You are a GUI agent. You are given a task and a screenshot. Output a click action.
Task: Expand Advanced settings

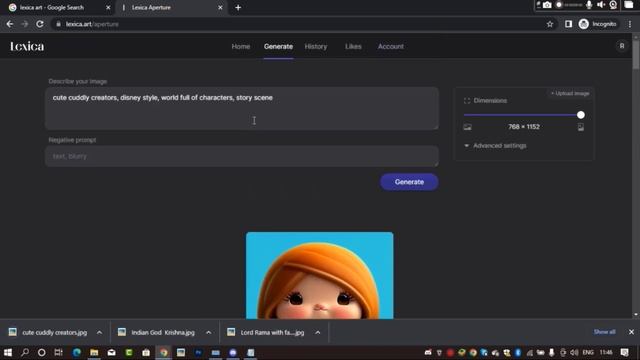[496, 146]
